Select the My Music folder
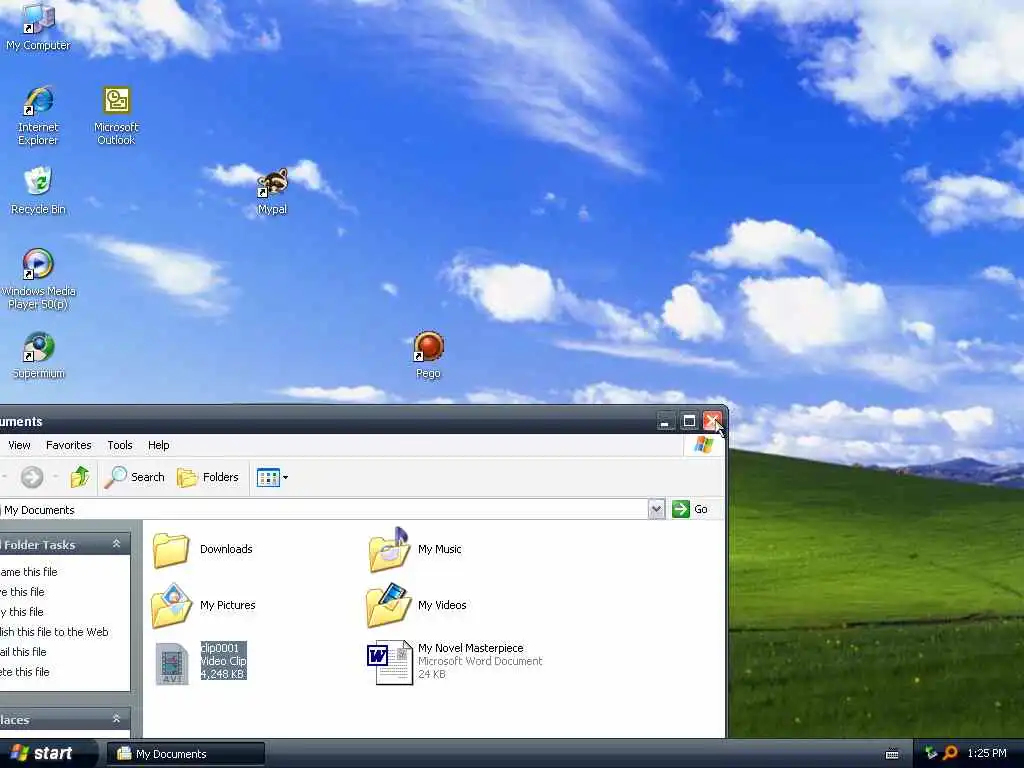Viewport: 1024px width, 768px height. pyautogui.click(x=415, y=549)
